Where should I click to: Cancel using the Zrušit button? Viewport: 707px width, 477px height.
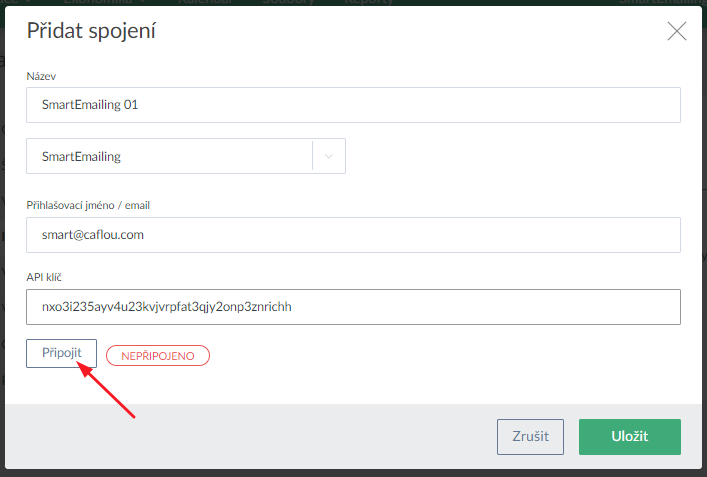pos(530,437)
